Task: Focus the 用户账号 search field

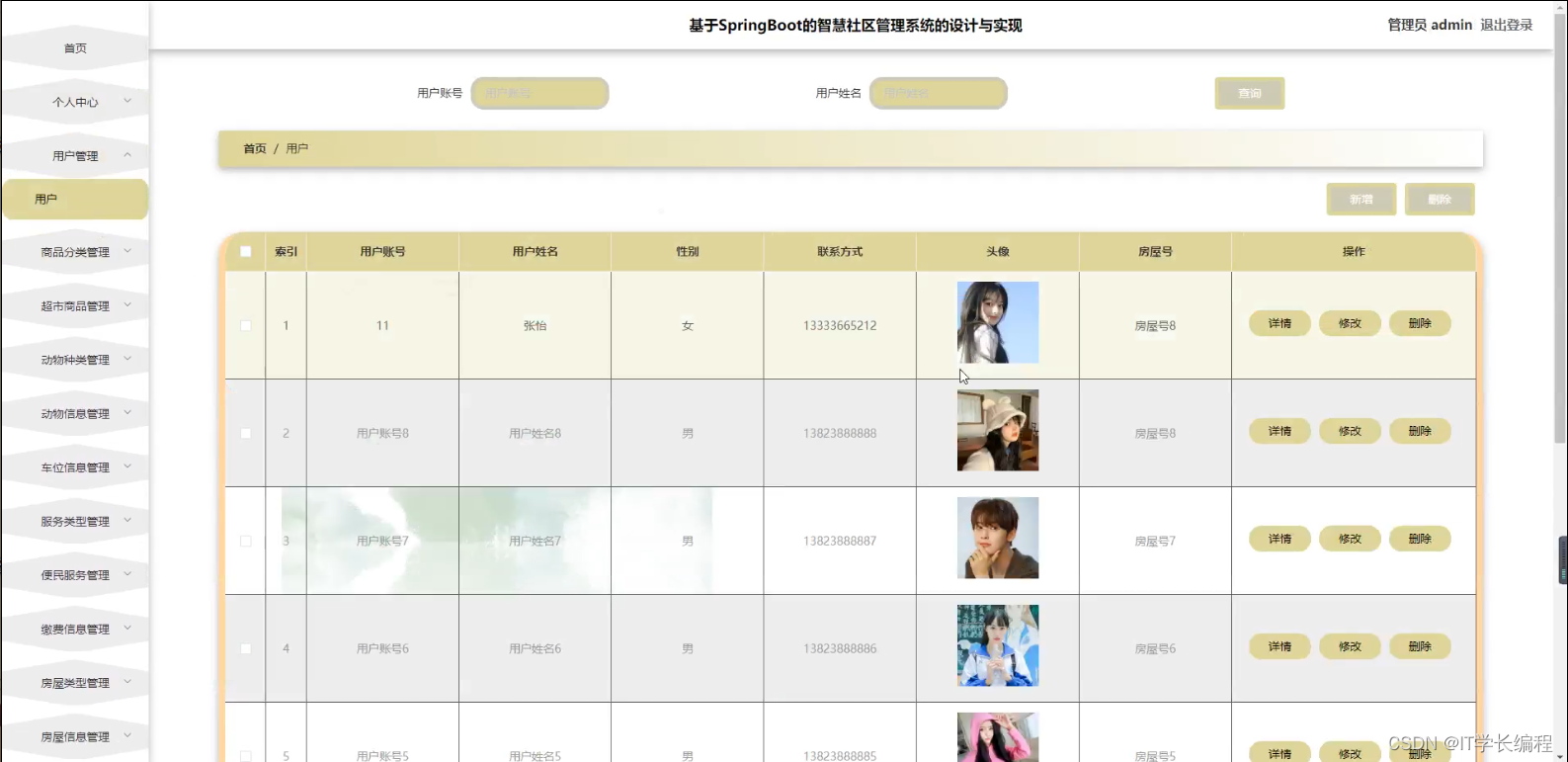Action: (x=539, y=93)
